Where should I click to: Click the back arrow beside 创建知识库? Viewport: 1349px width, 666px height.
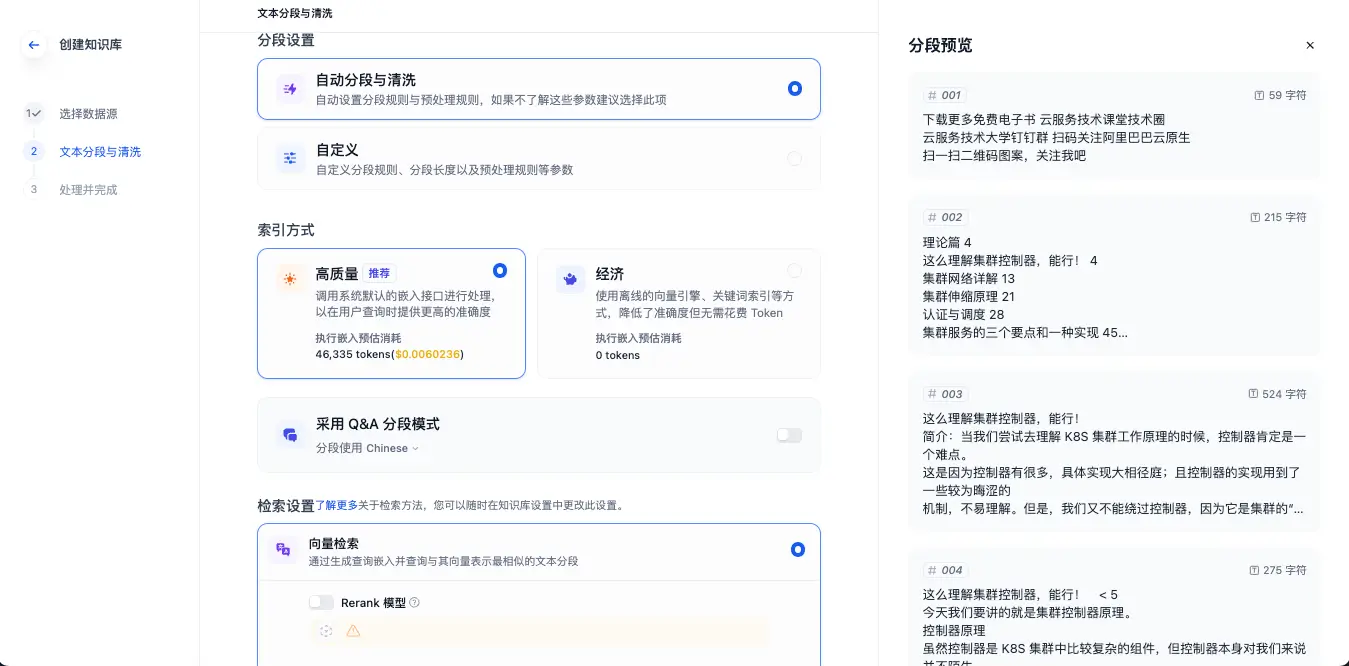coord(33,44)
